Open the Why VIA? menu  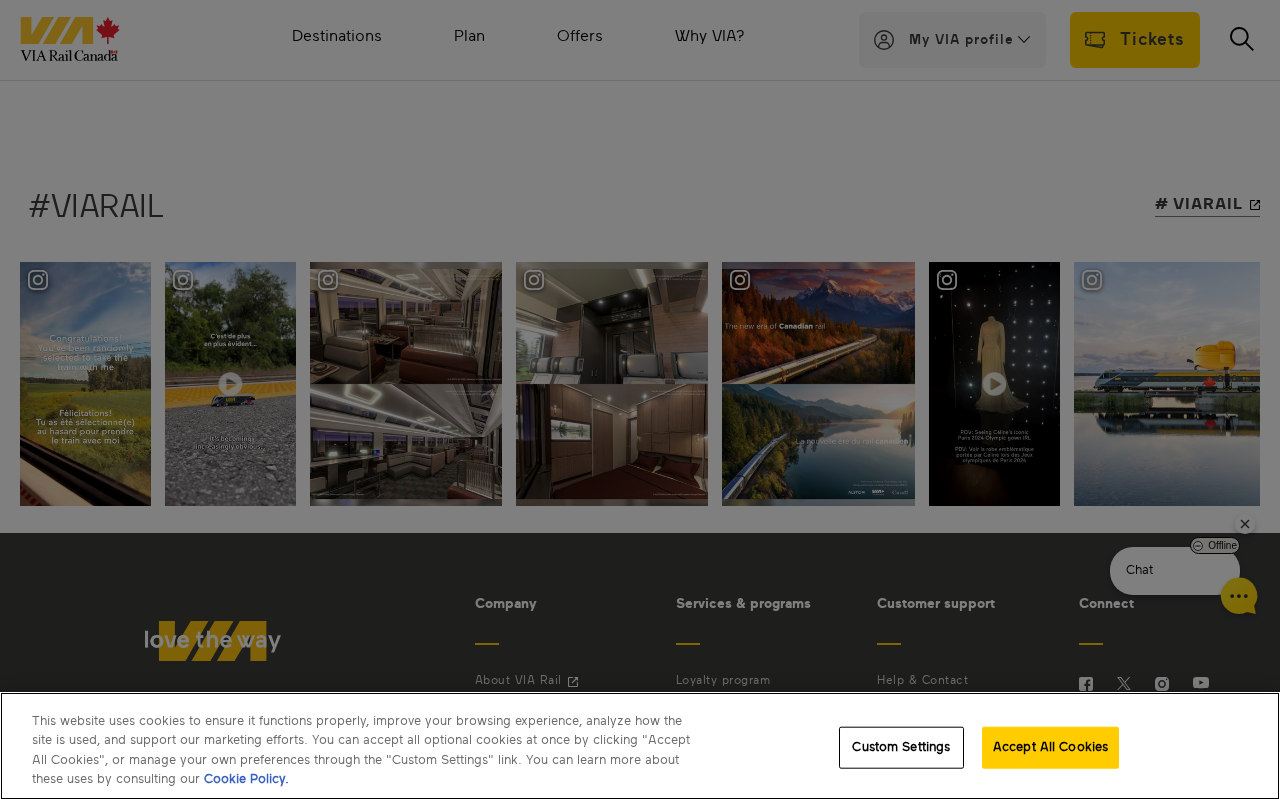pos(710,36)
